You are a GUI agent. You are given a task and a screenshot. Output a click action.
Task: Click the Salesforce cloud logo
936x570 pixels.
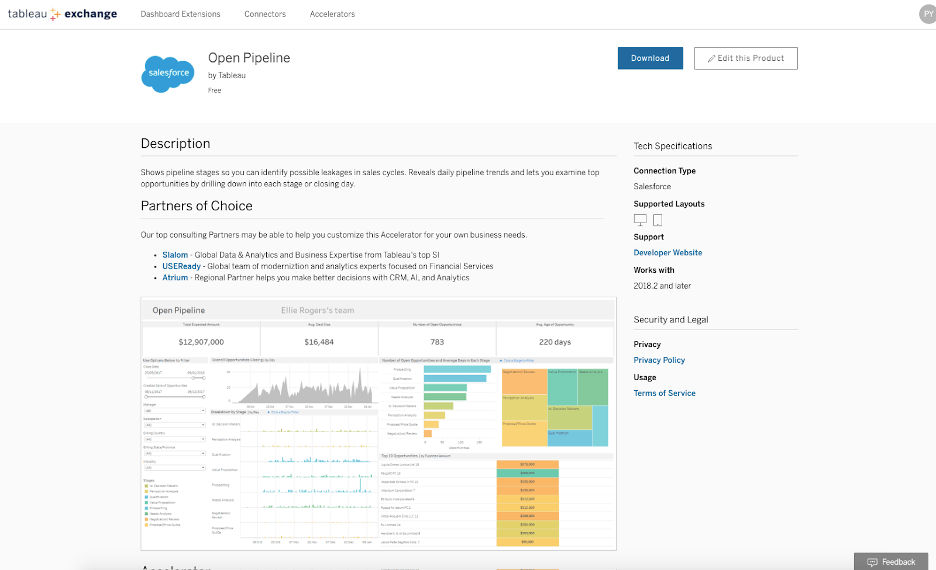pos(168,74)
